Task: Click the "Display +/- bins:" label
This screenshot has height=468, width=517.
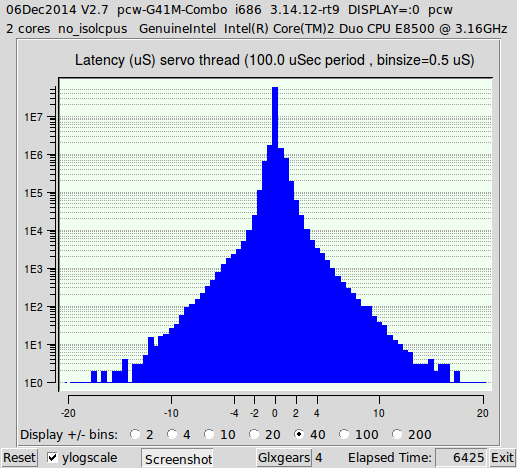Action: pos(69,435)
